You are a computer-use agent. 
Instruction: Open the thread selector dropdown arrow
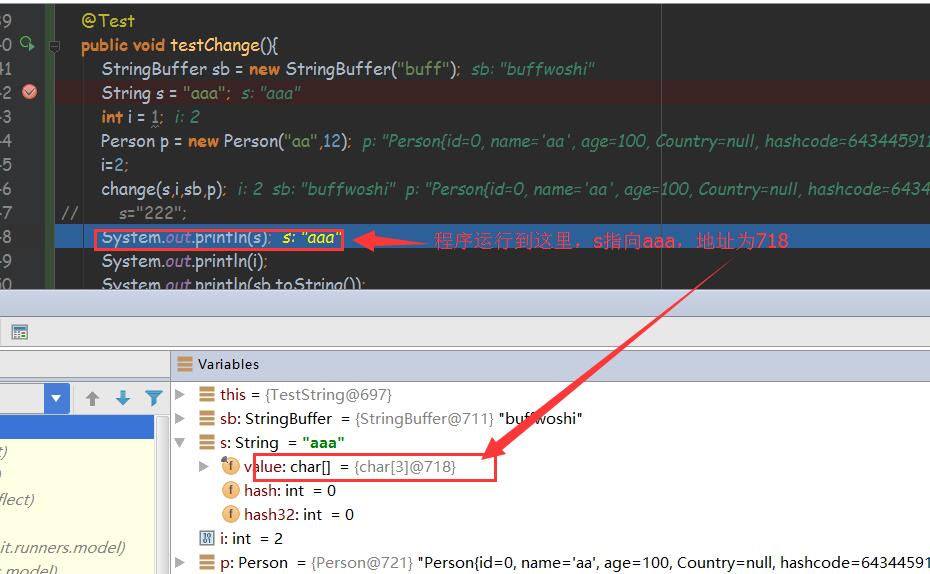[56, 398]
